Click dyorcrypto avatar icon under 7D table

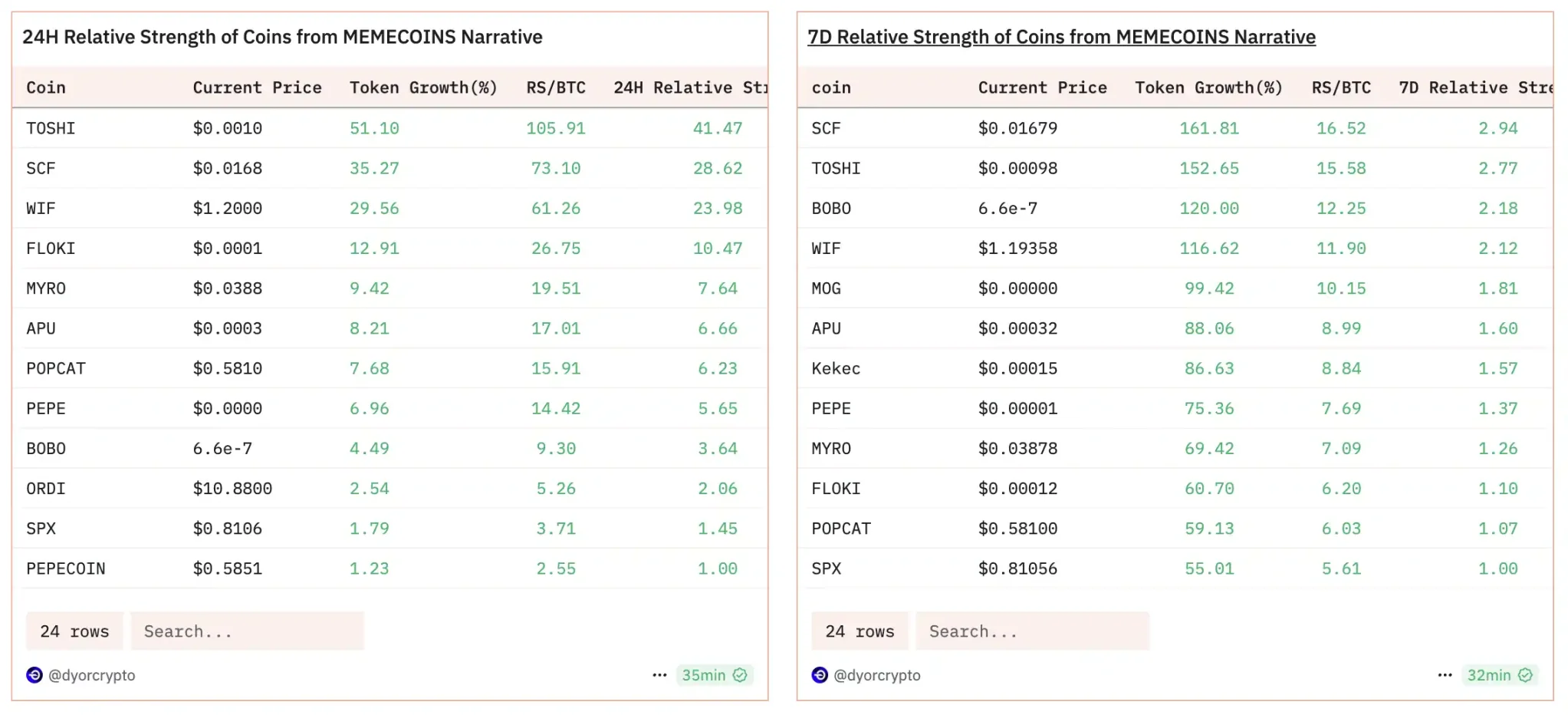[x=820, y=675]
